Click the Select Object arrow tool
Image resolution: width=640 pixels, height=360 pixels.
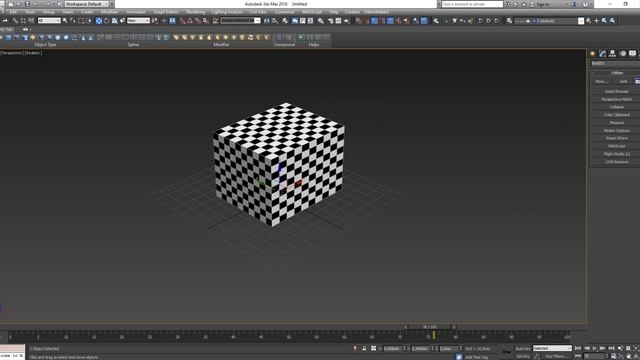coord(64,20)
